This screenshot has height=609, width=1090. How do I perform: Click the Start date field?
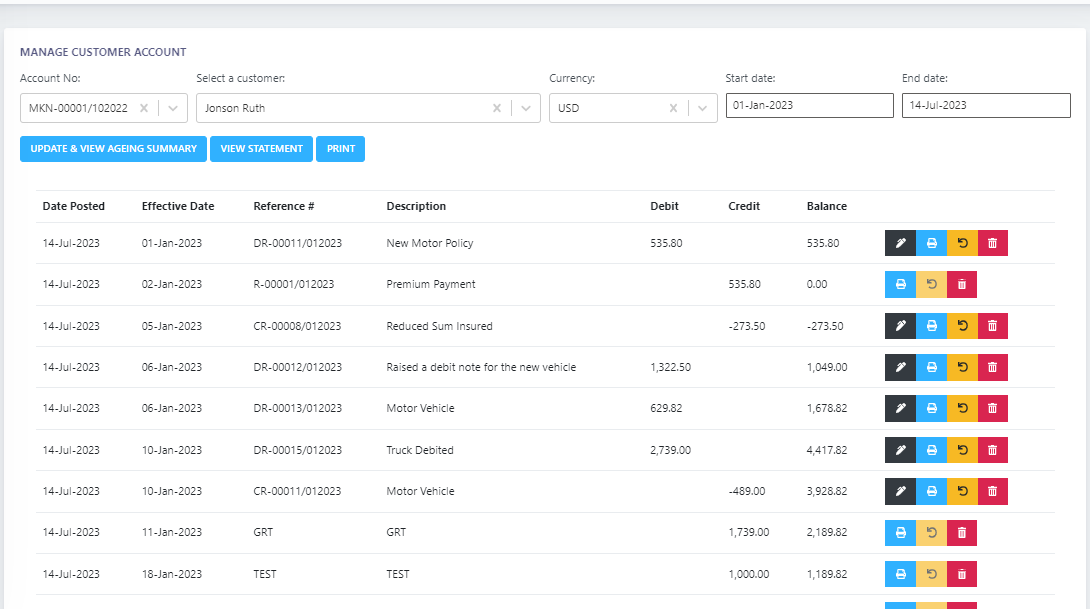point(809,106)
